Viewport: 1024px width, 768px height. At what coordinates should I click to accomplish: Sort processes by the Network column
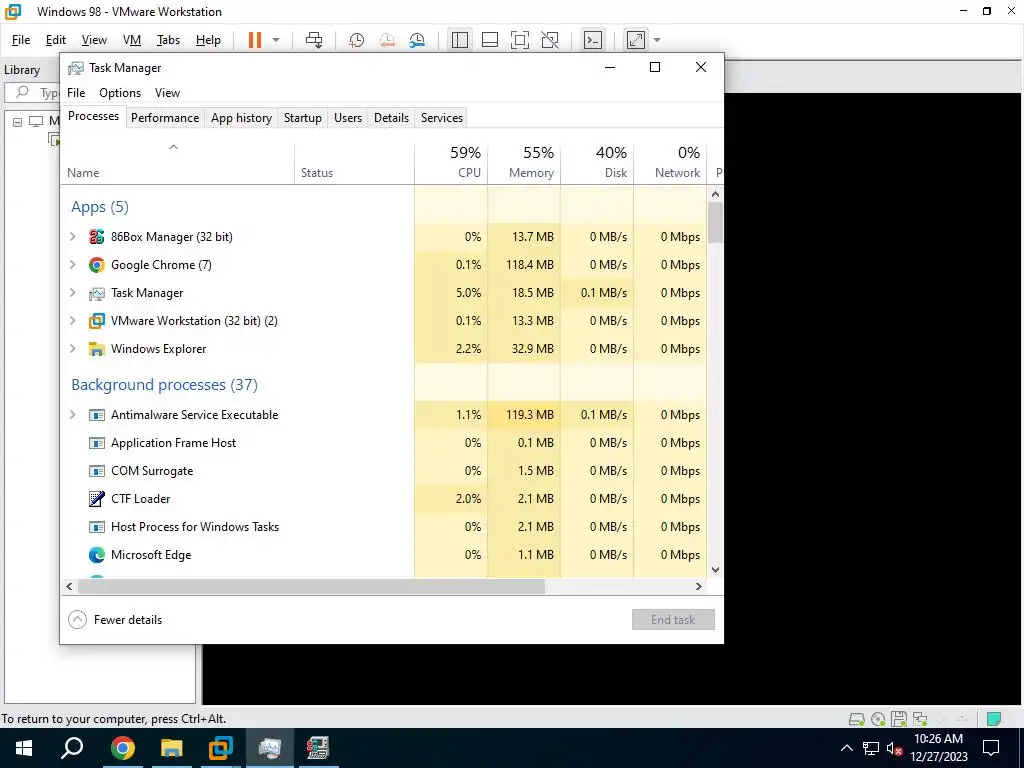(671, 161)
